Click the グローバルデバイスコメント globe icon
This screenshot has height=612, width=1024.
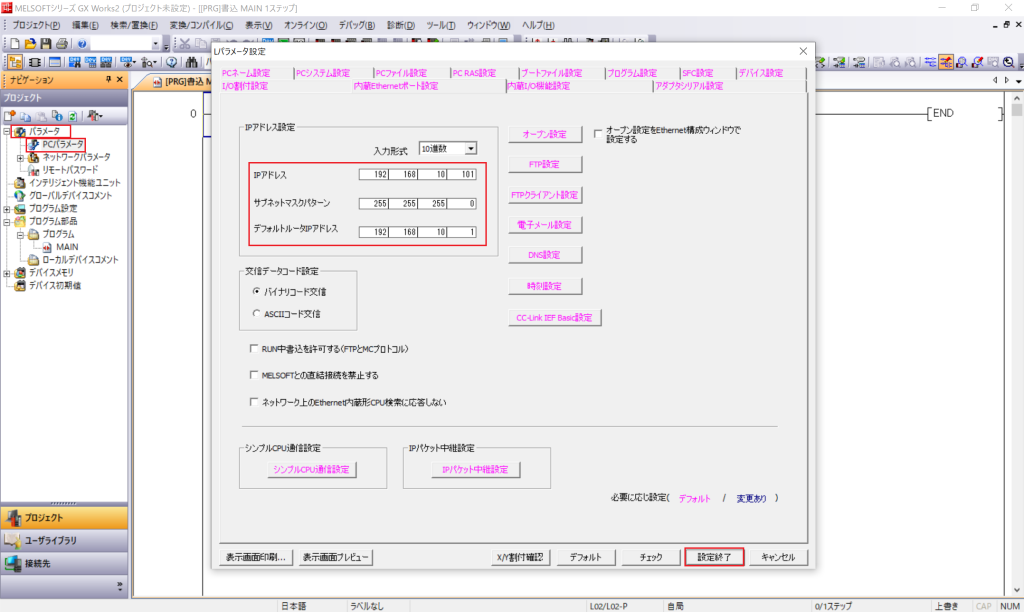click(x=20, y=196)
